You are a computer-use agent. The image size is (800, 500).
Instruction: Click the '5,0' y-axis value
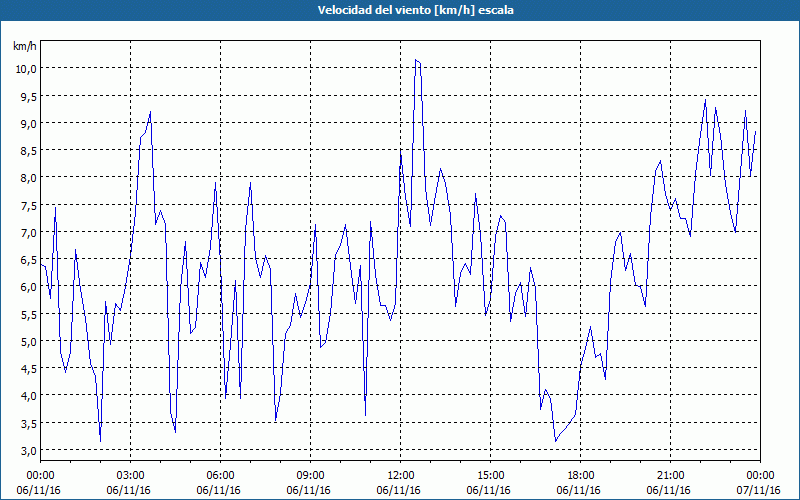pos(28,341)
